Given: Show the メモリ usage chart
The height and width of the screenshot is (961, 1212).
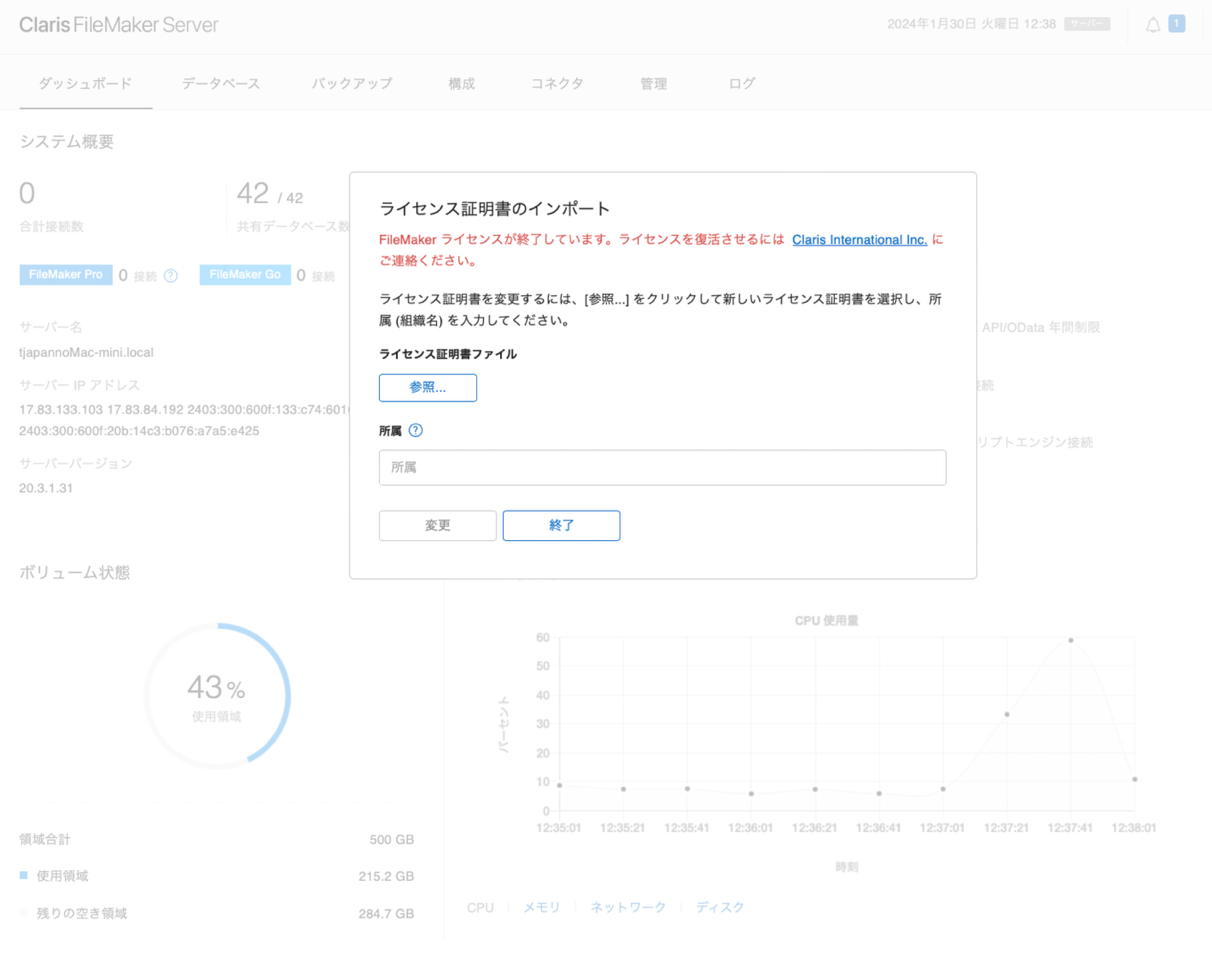Looking at the screenshot, I should [x=541, y=908].
